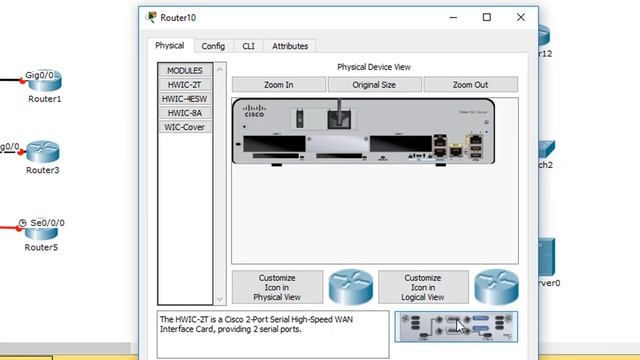Click the MODULES header
Screen dimensions: 640x360
[184, 71]
